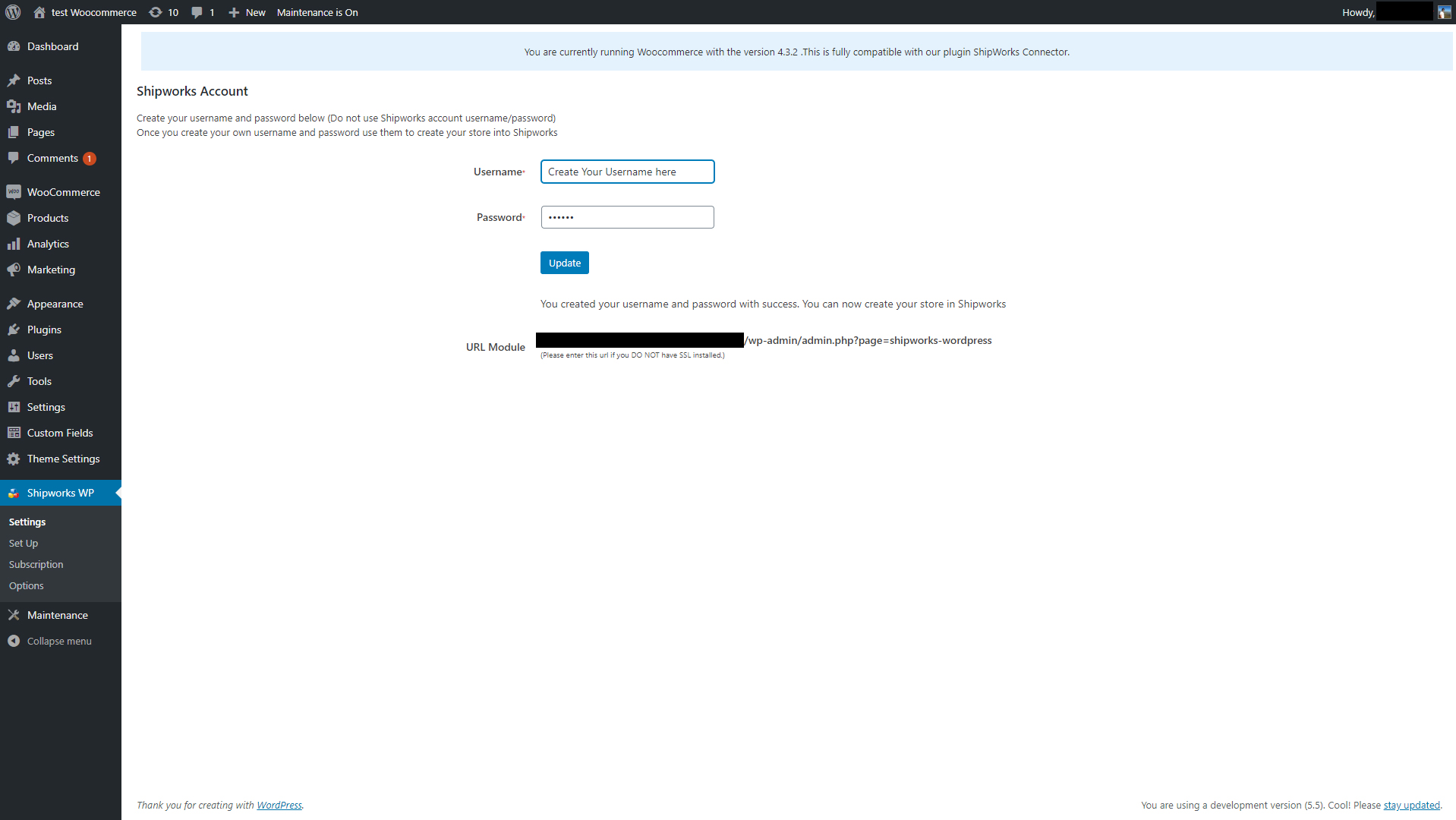The width and height of the screenshot is (1456, 820).
Task: Click the updates refresh icon showing 10
Action: point(156,12)
